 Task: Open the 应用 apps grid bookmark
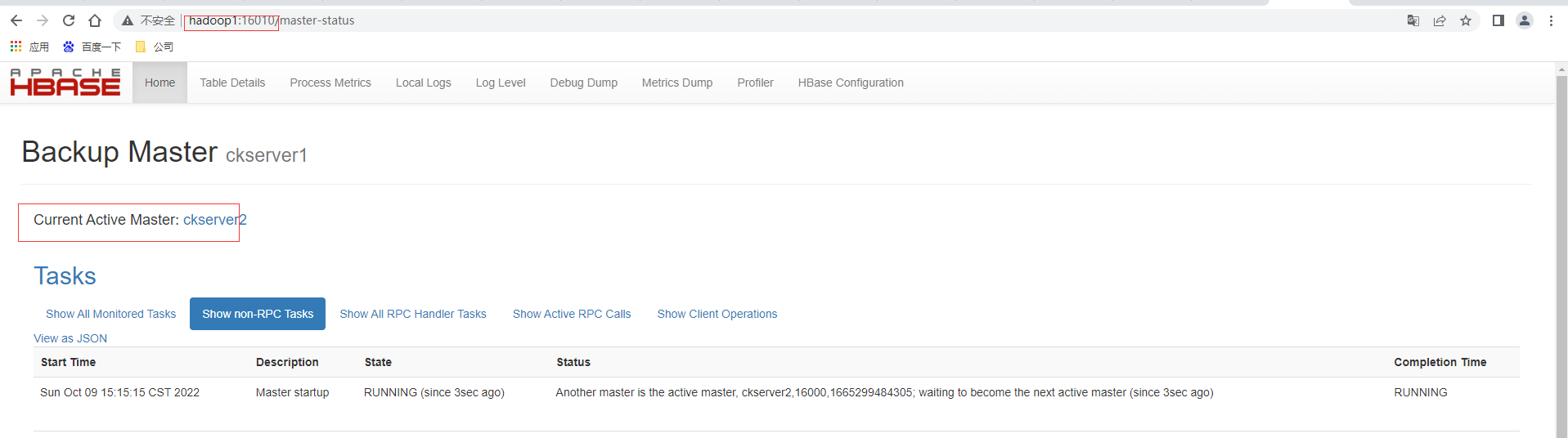[29, 47]
